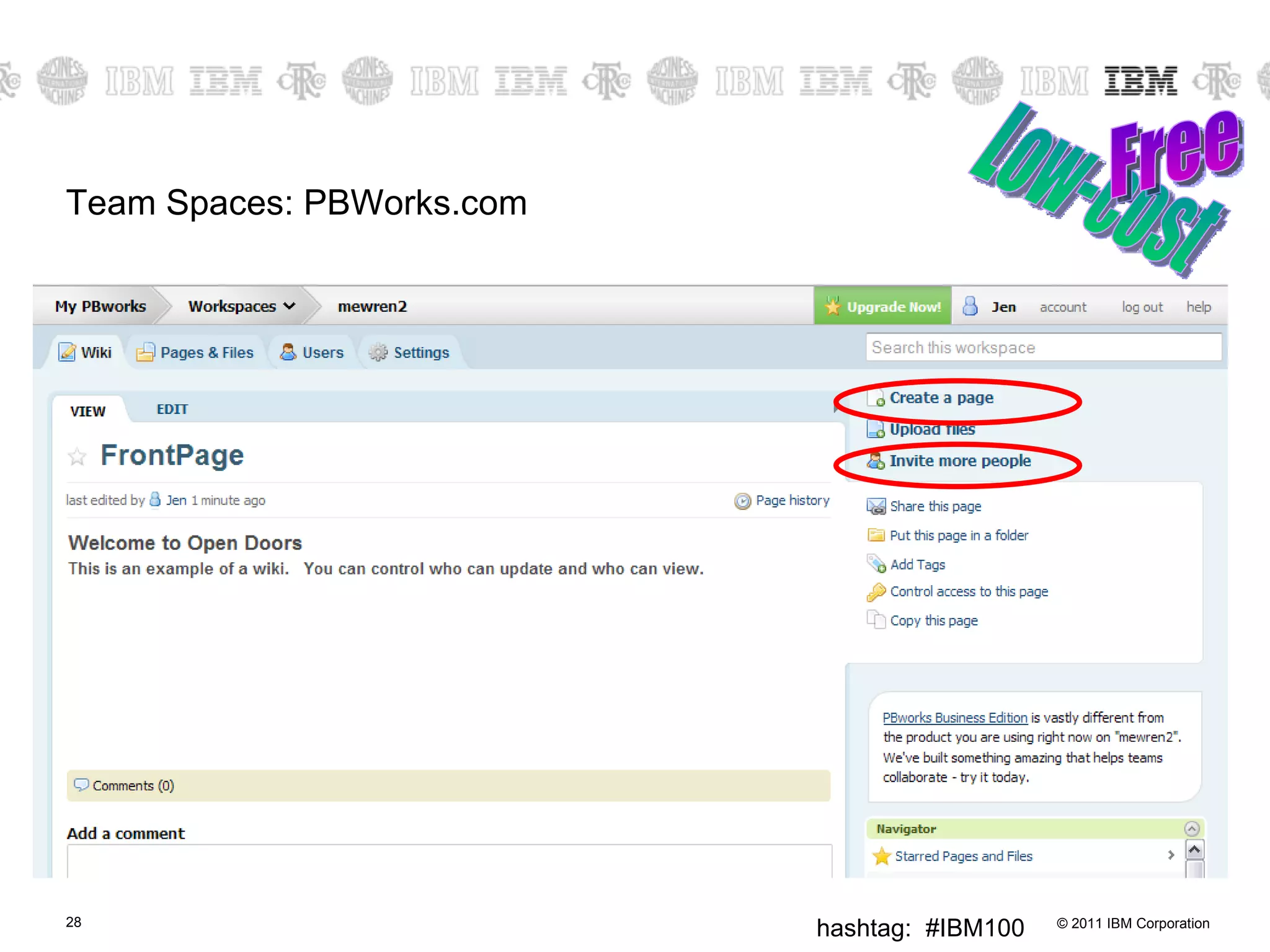
Task: Click inside the Add a comment box
Action: point(450,862)
